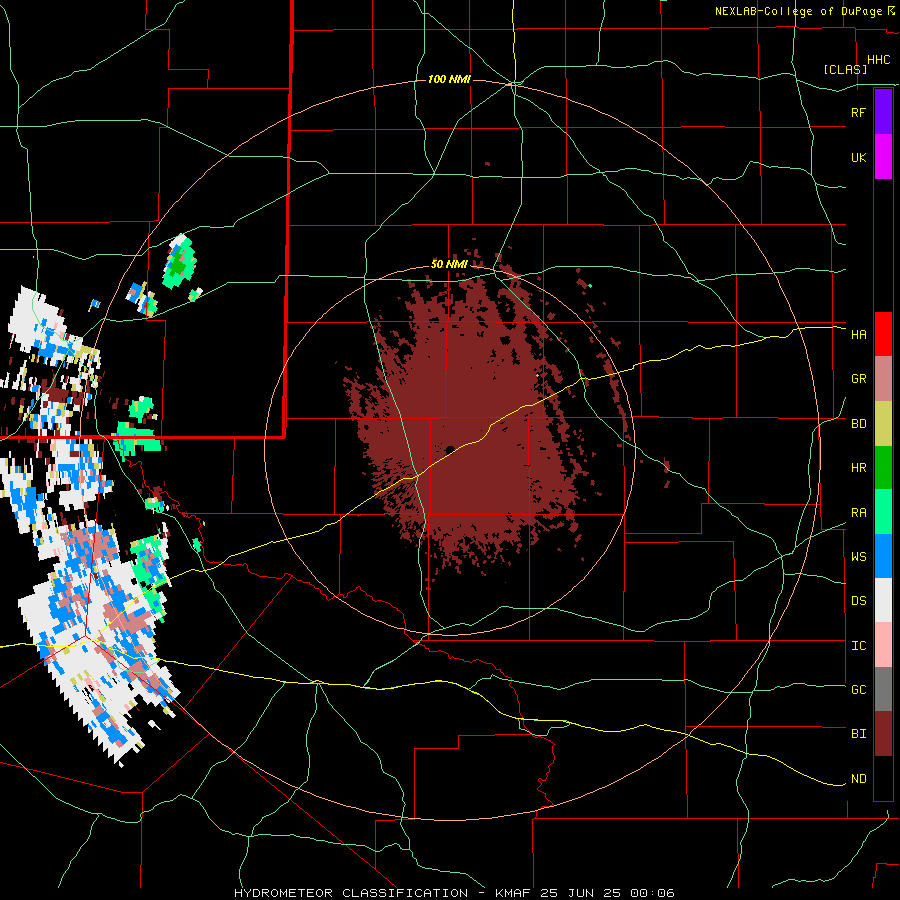Select the "DS" legend label
This screenshot has width=900, height=900.
[x=858, y=601]
